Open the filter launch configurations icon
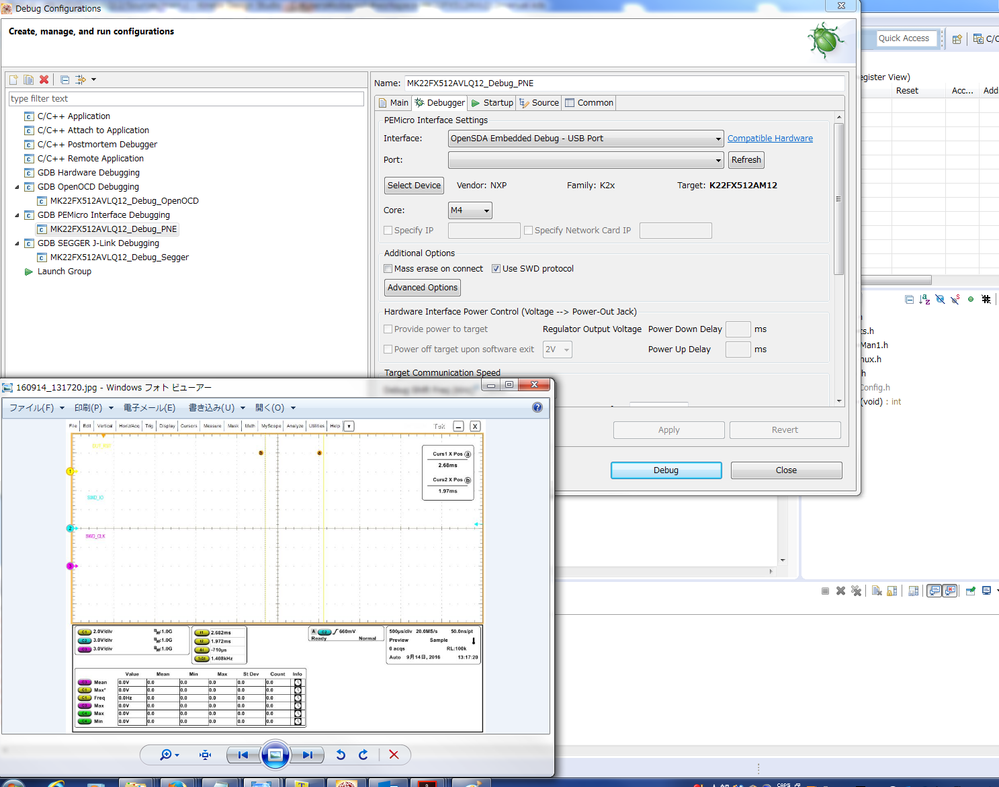Image resolution: width=999 pixels, height=787 pixels. [80, 80]
